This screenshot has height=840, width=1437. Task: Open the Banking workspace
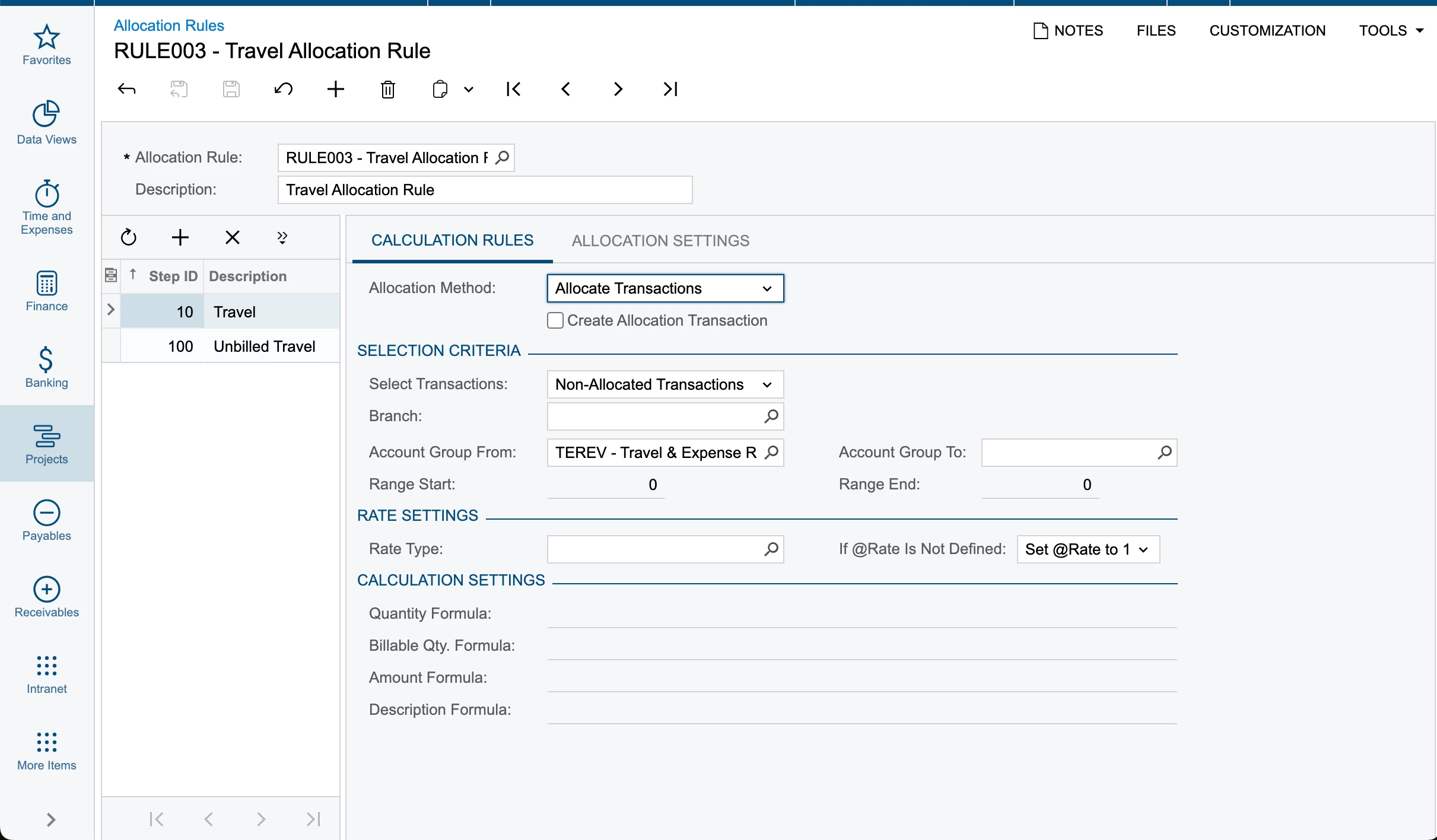(46, 367)
